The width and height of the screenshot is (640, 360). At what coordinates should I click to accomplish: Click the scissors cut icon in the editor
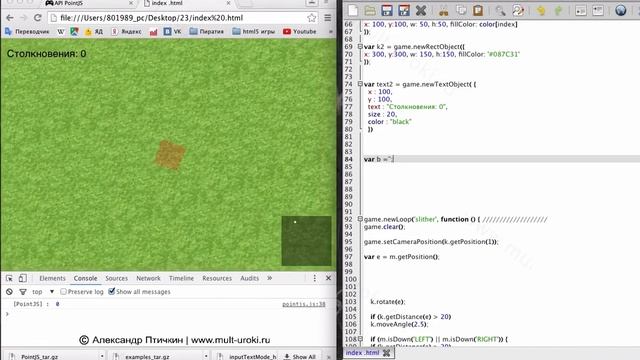[444, 10]
